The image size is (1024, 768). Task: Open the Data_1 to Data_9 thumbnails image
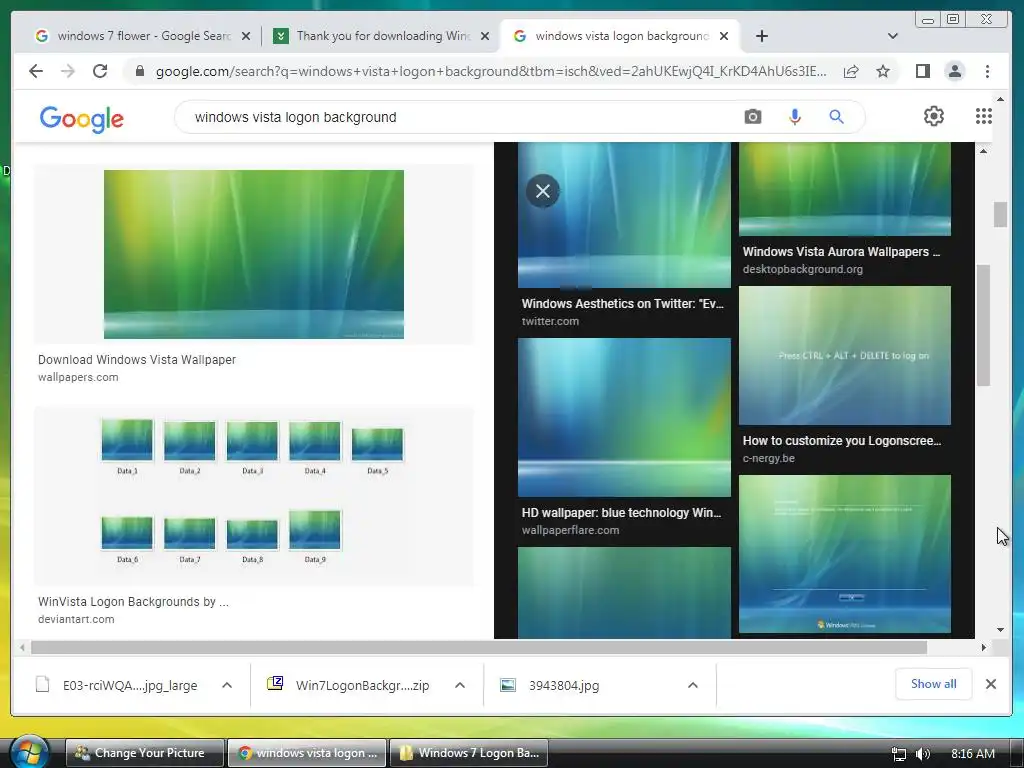tap(253, 495)
